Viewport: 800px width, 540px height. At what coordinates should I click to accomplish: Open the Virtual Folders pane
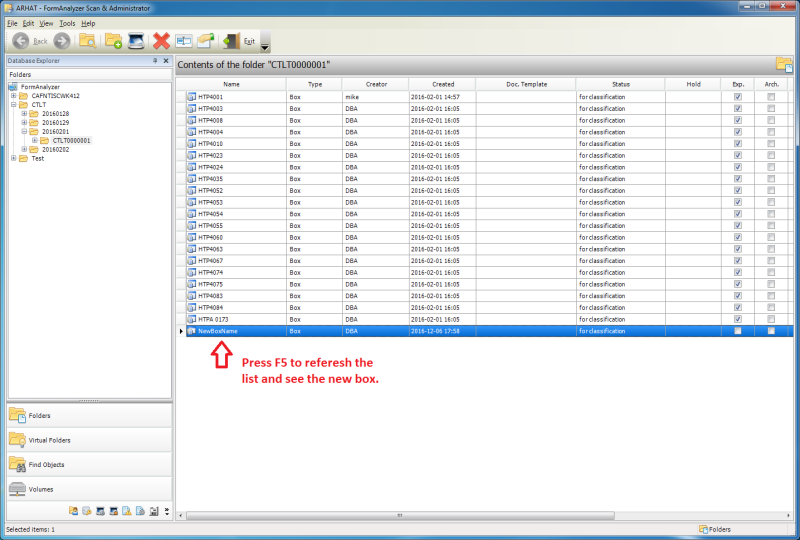90,440
